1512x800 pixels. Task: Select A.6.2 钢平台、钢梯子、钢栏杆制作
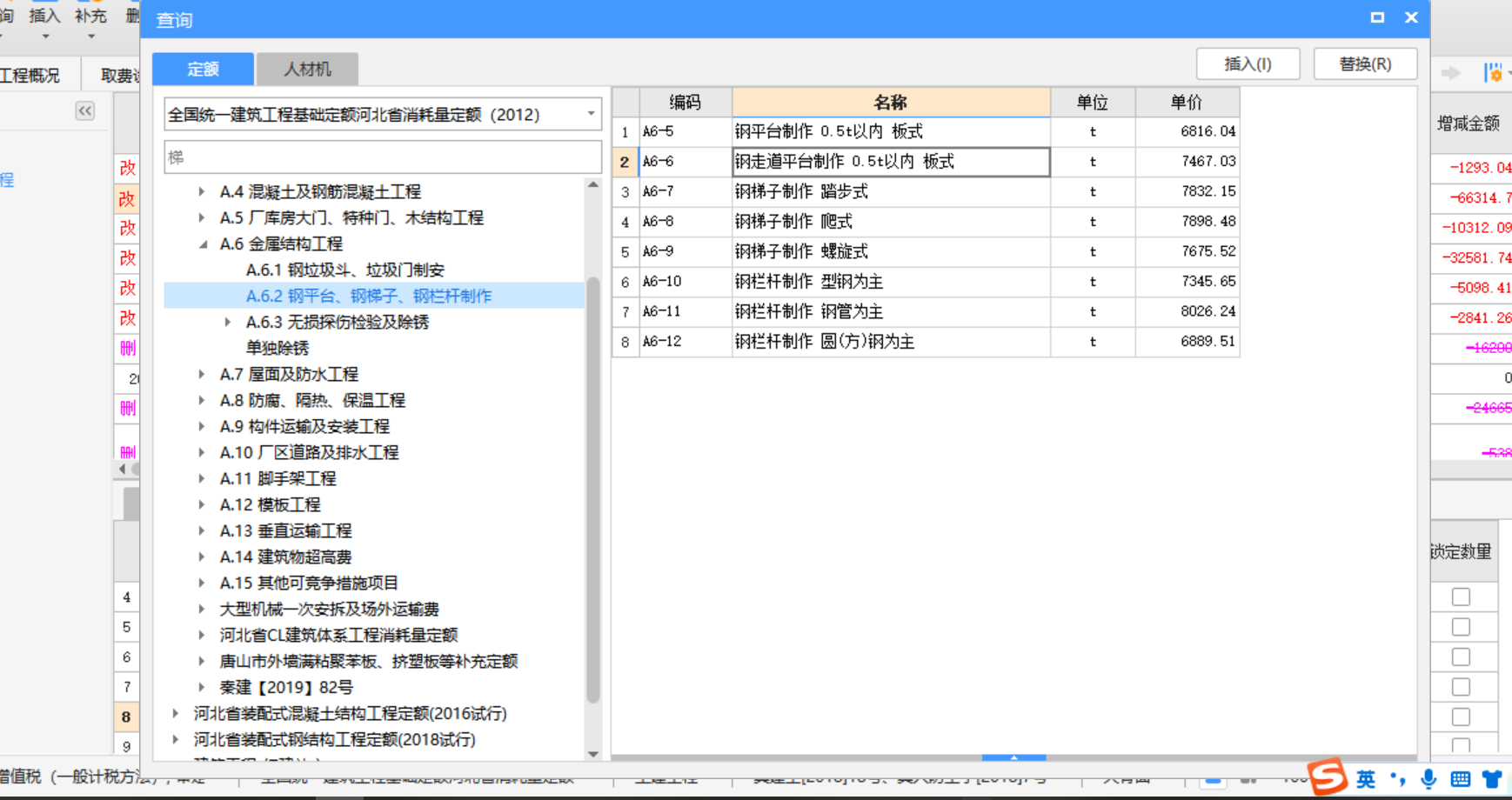(369, 296)
